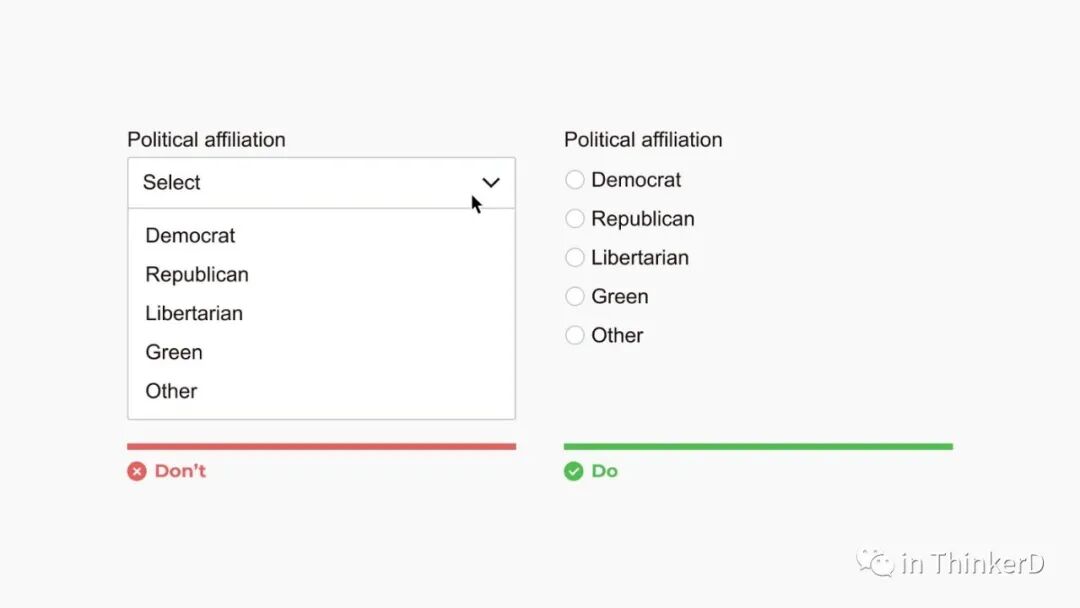This screenshot has height=608, width=1080.
Task: Pick the Green radio button
Action: (575, 297)
